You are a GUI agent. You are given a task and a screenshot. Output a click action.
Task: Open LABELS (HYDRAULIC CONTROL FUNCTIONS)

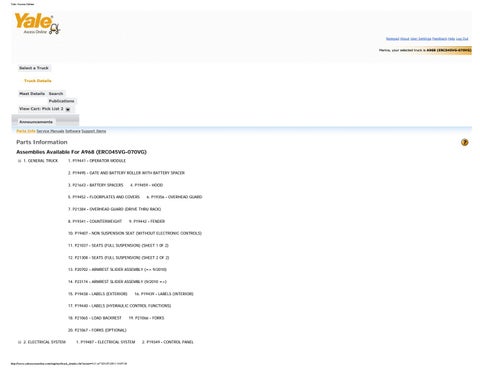click(120, 306)
